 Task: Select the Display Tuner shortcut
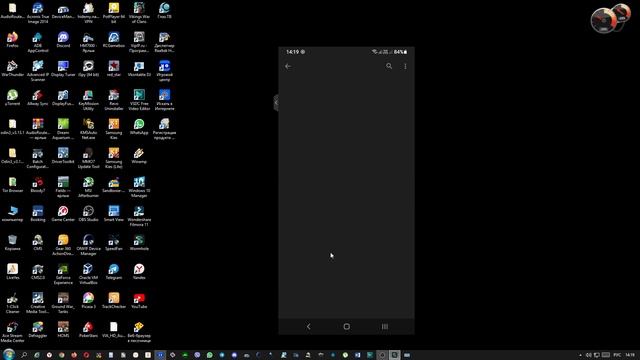click(x=63, y=69)
